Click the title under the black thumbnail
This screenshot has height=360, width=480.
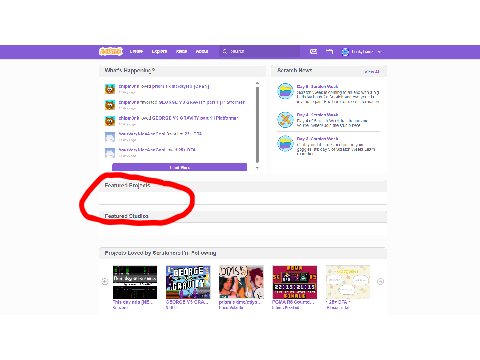(x=133, y=302)
